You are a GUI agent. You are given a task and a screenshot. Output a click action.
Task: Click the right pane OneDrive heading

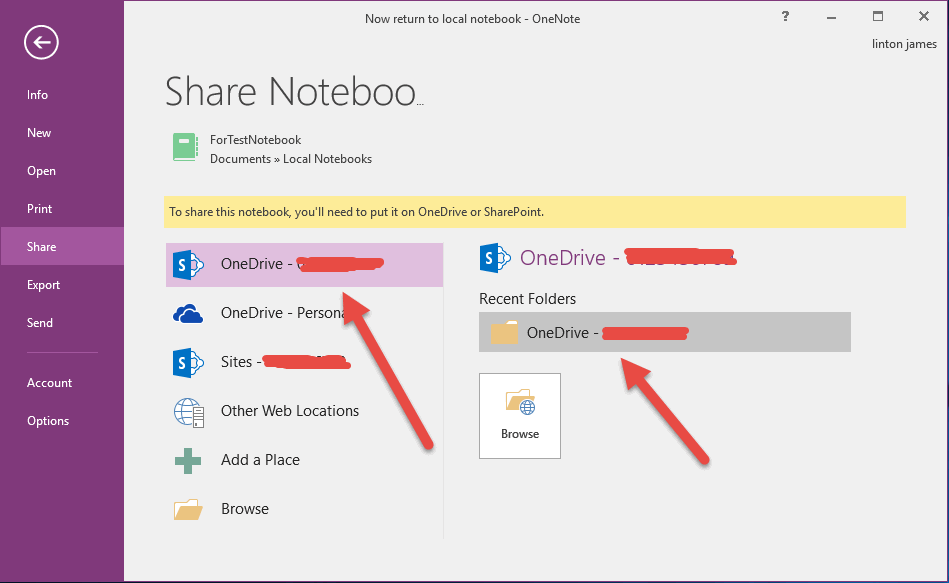pyautogui.click(x=628, y=258)
